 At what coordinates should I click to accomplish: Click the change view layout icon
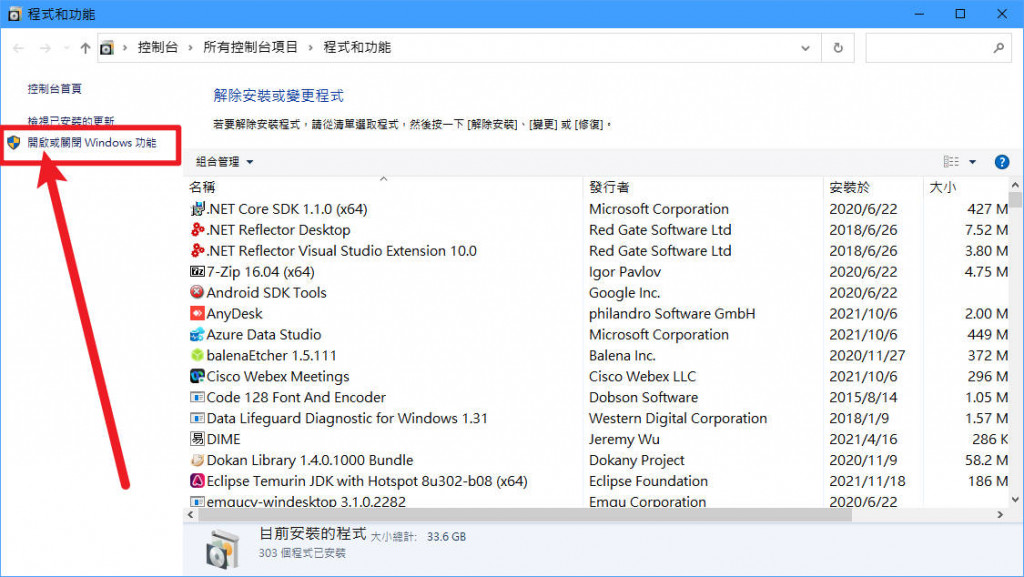coord(951,162)
